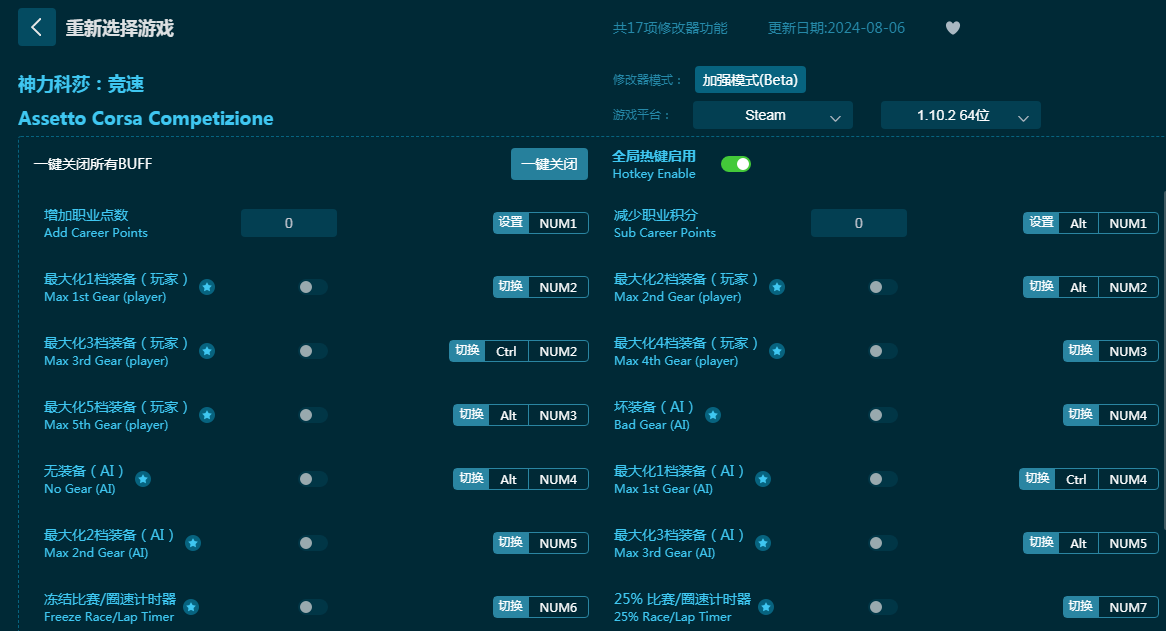Click the 更新日期:2024-08-06 text
This screenshot has width=1166, height=631.
pos(837,28)
